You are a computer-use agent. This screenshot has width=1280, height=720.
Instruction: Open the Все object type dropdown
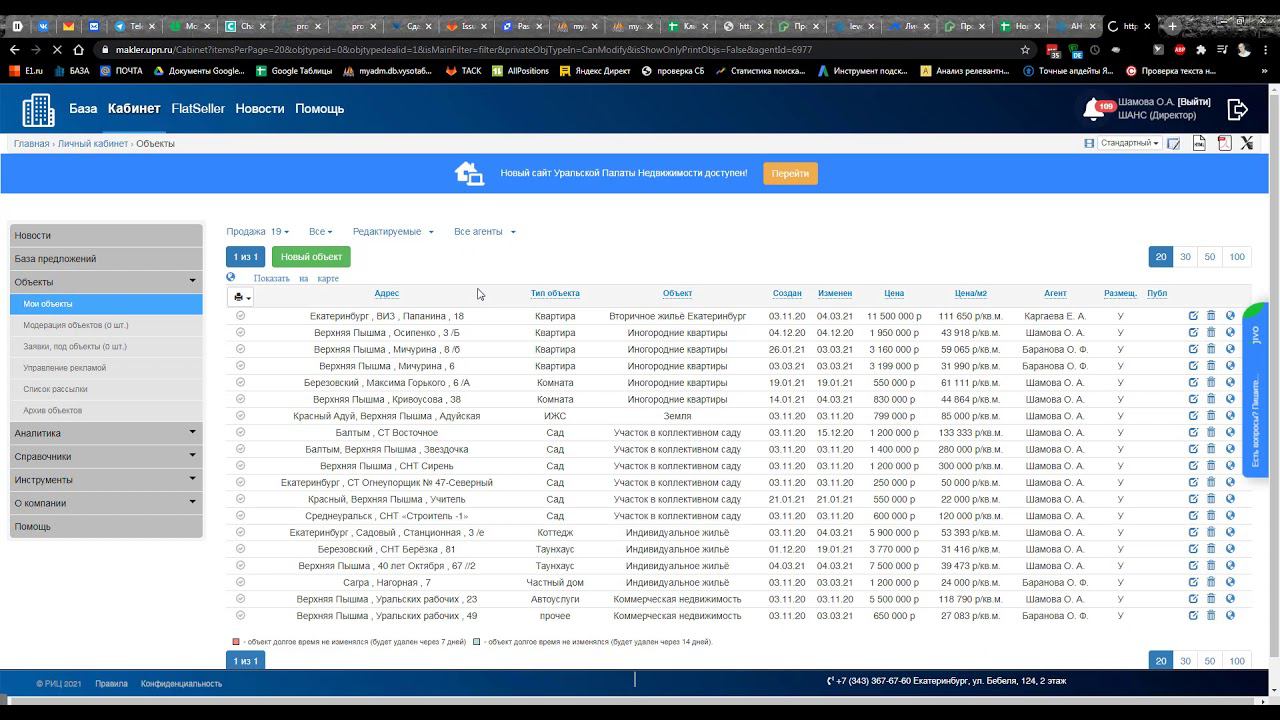[320, 232]
